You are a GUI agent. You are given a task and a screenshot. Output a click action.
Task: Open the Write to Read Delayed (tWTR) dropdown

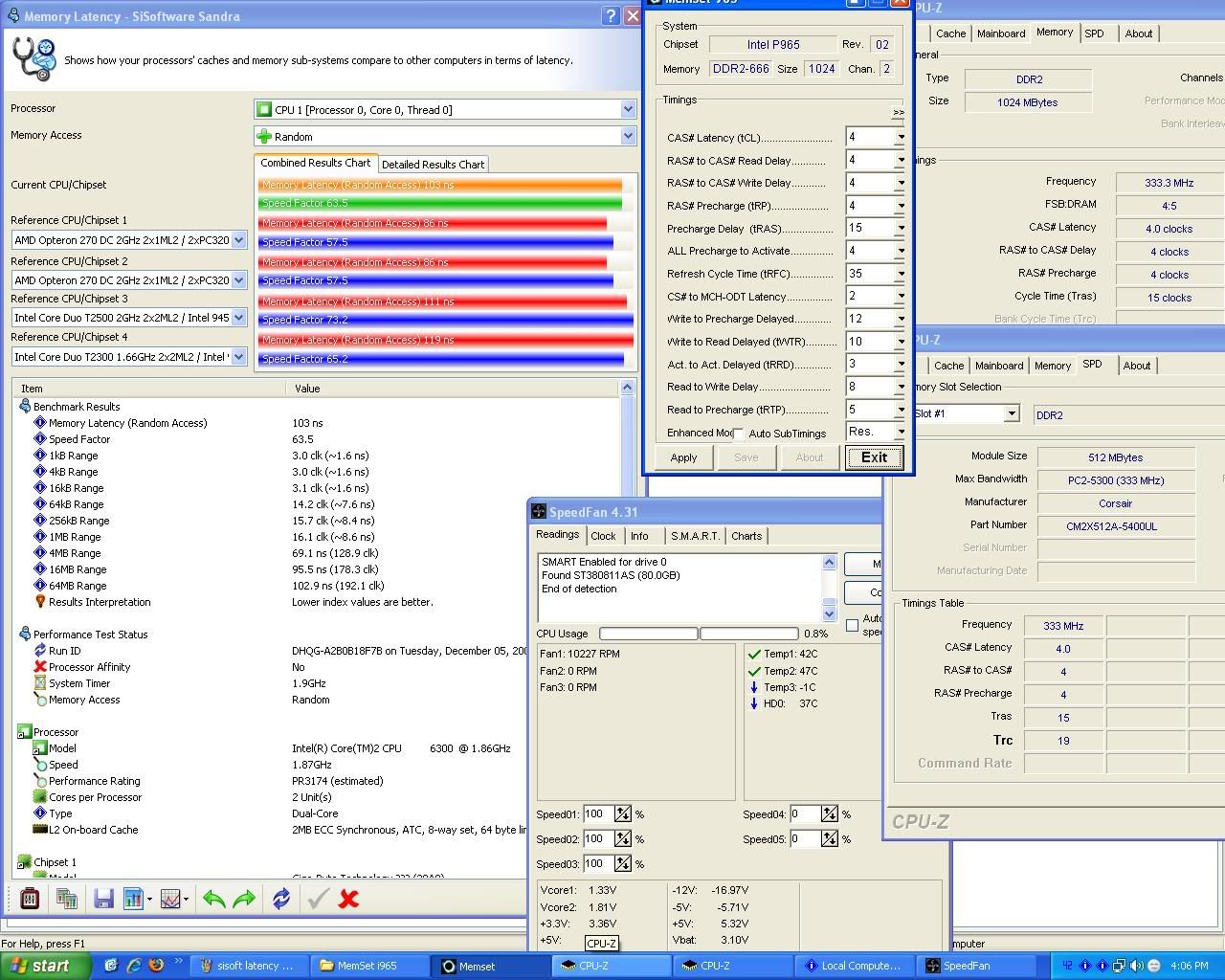[900, 342]
